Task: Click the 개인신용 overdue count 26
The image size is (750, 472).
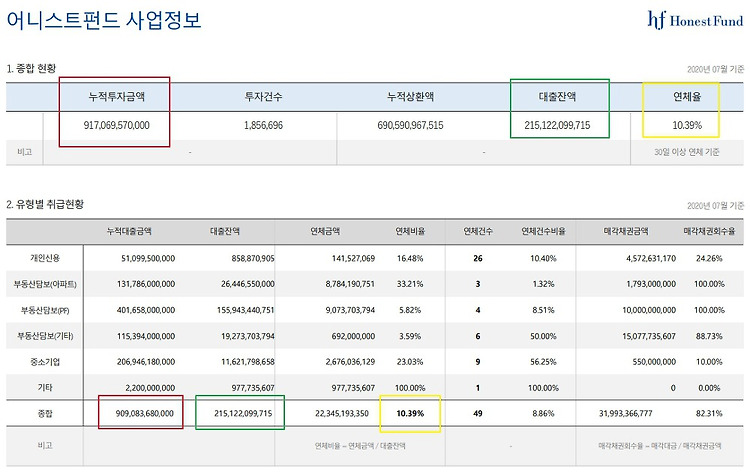Action: tap(478, 258)
